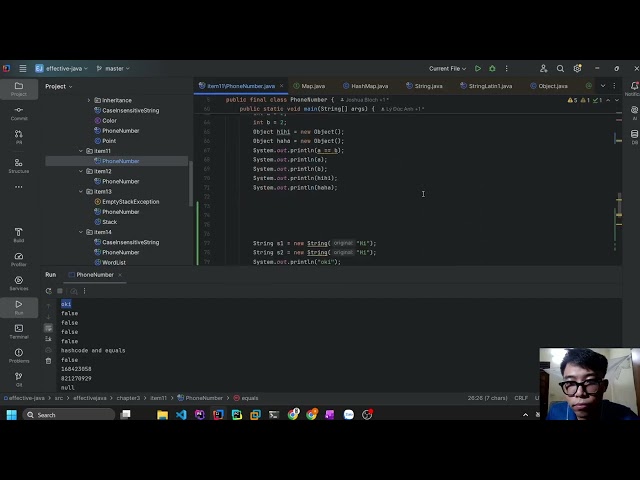Image resolution: width=640 pixels, height=480 pixels.
Task: Click equals method in breadcrumb
Action: [x=246, y=398]
